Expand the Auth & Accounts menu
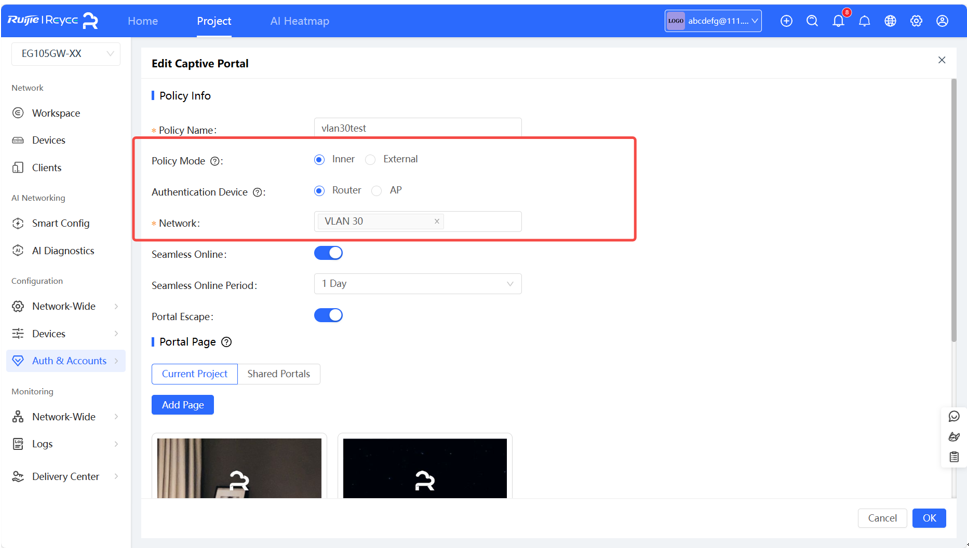This screenshot has height=554, width=969. click(116, 360)
